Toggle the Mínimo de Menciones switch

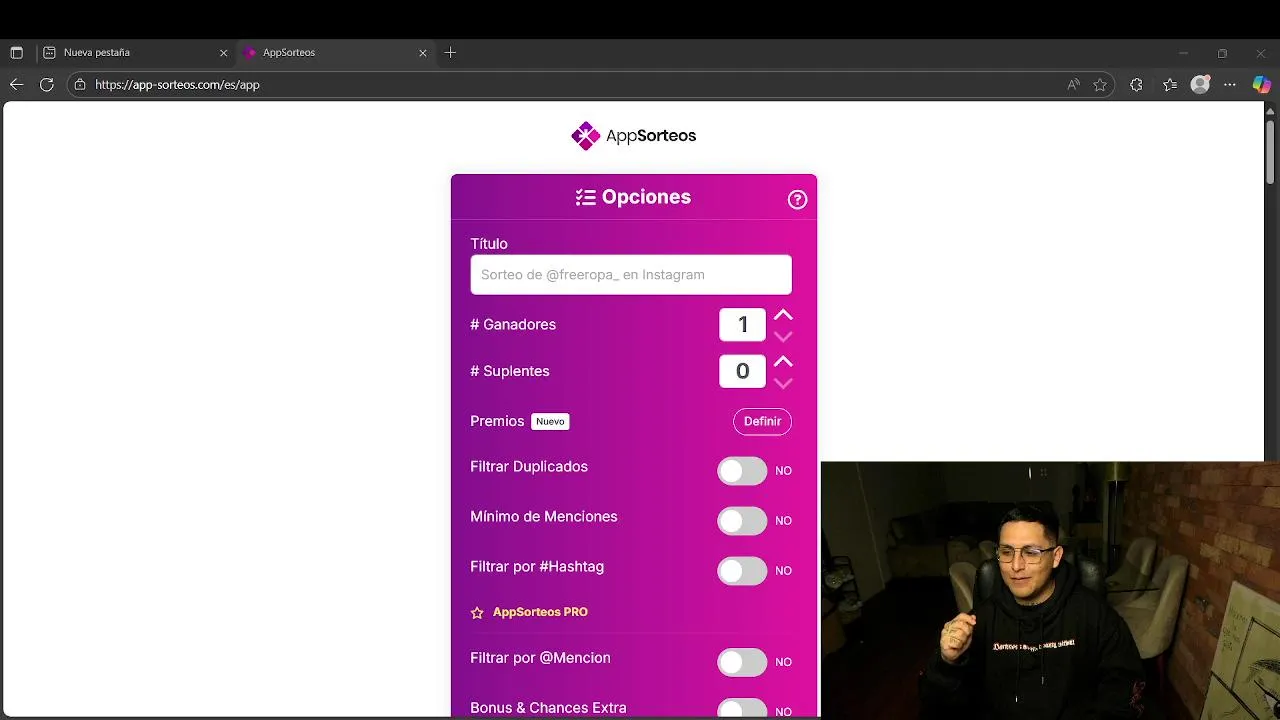click(x=742, y=521)
